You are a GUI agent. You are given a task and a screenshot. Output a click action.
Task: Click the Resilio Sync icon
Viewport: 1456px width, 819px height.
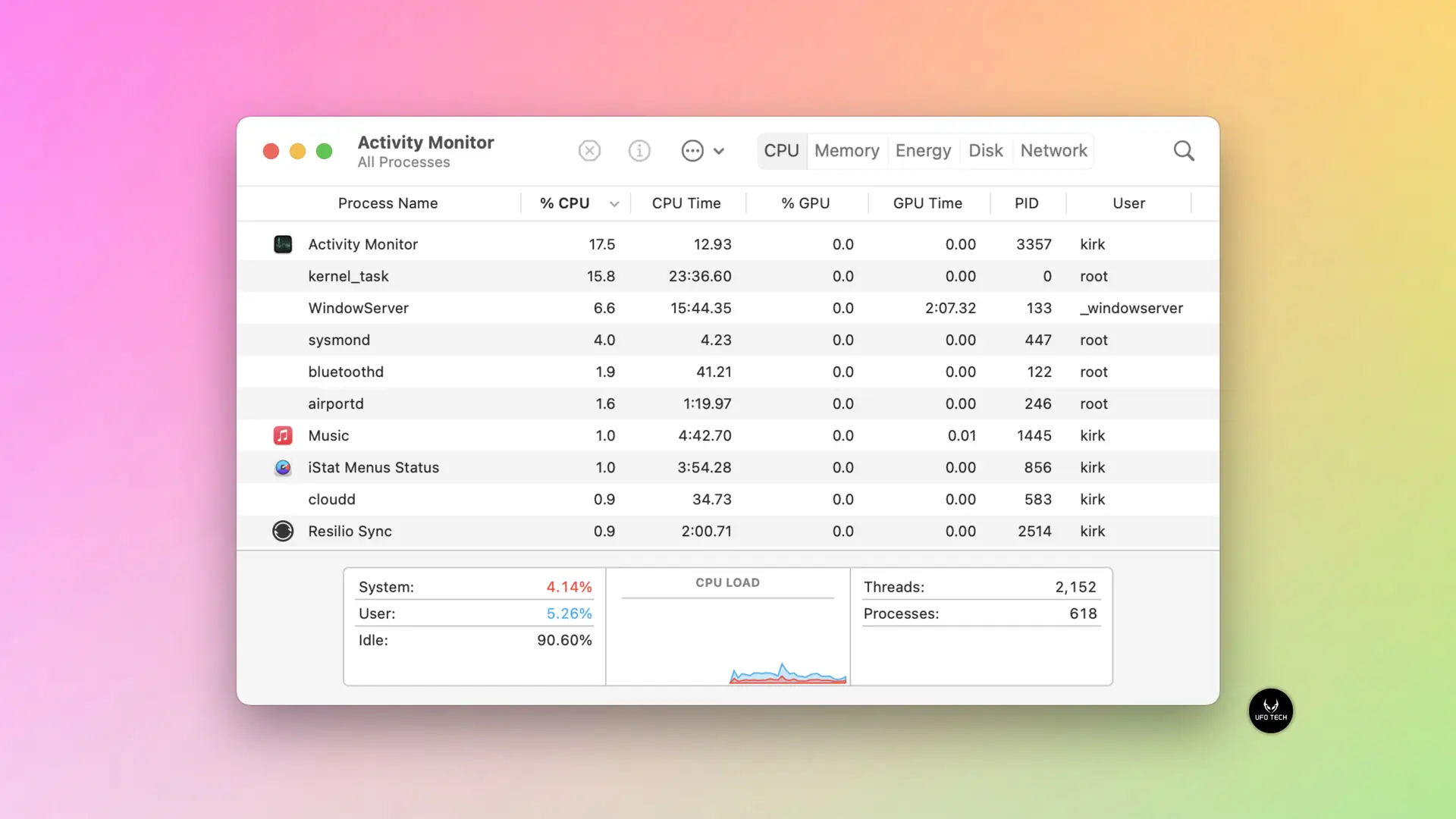[283, 531]
